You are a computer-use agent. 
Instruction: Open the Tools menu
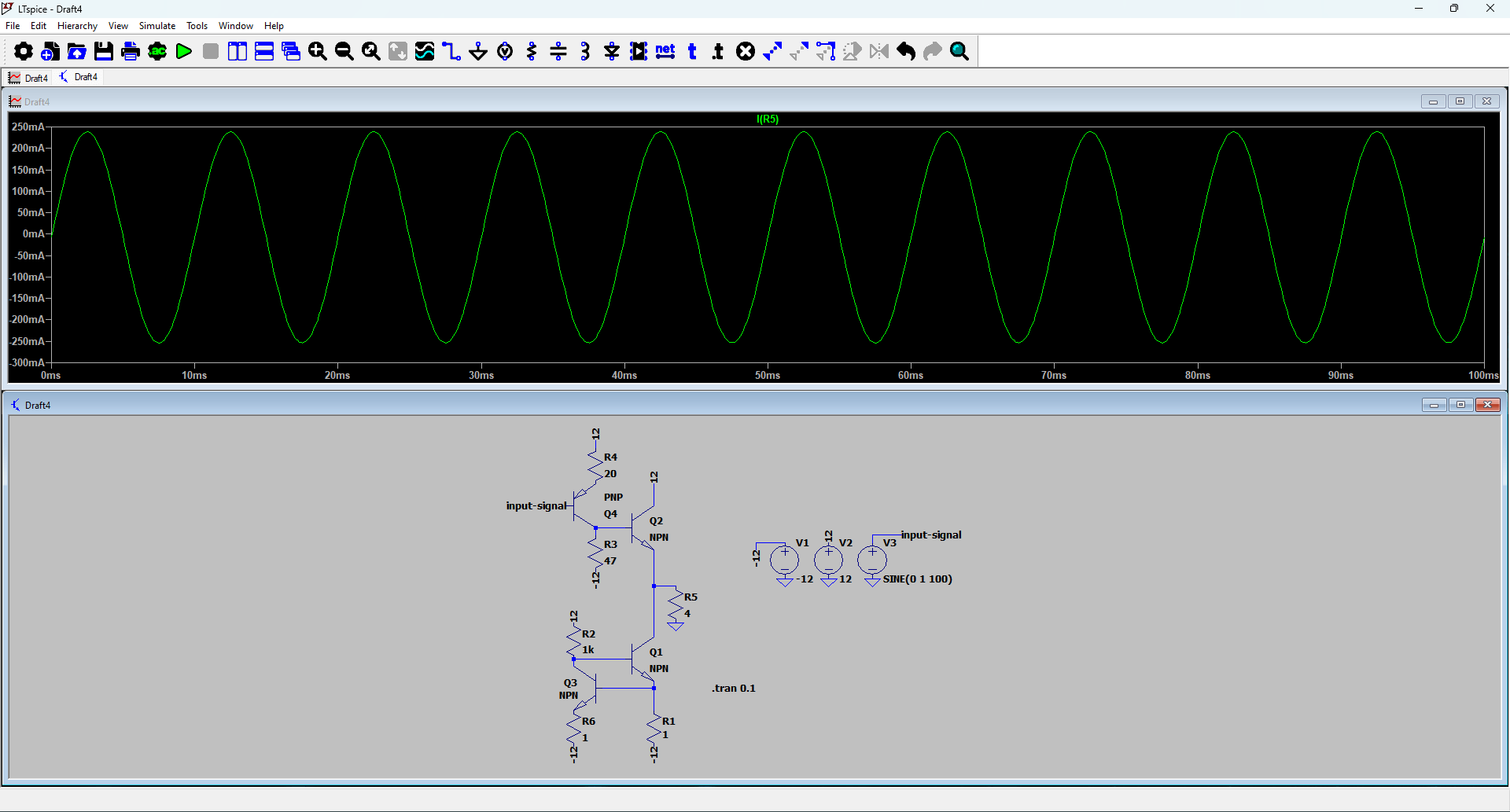click(x=197, y=26)
